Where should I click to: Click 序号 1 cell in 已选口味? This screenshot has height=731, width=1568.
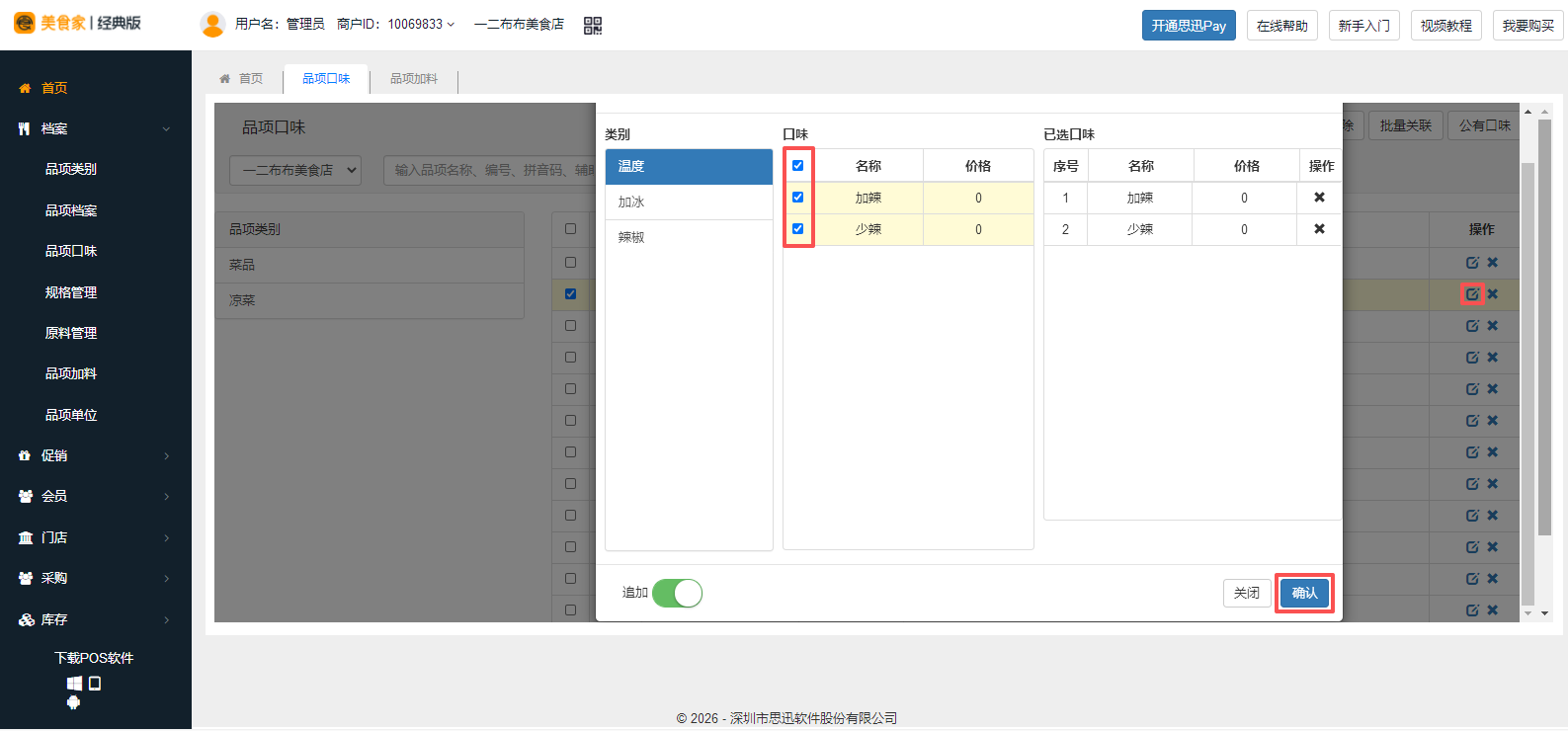(x=1065, y=199)
